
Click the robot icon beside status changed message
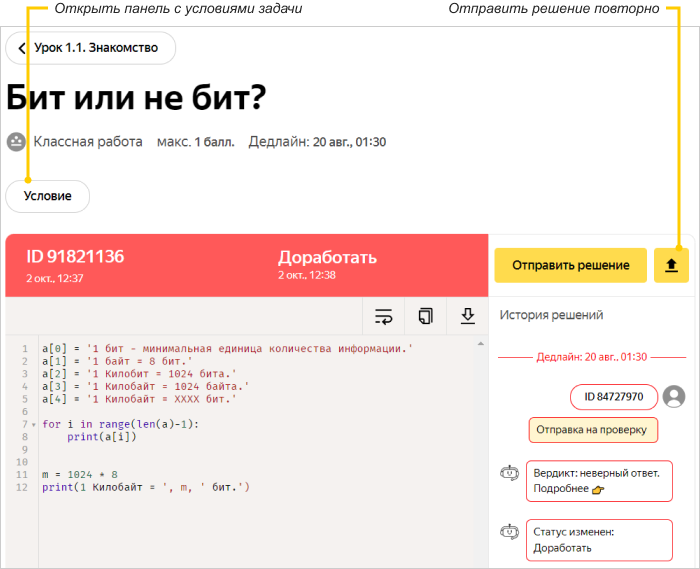coord(510,531)
